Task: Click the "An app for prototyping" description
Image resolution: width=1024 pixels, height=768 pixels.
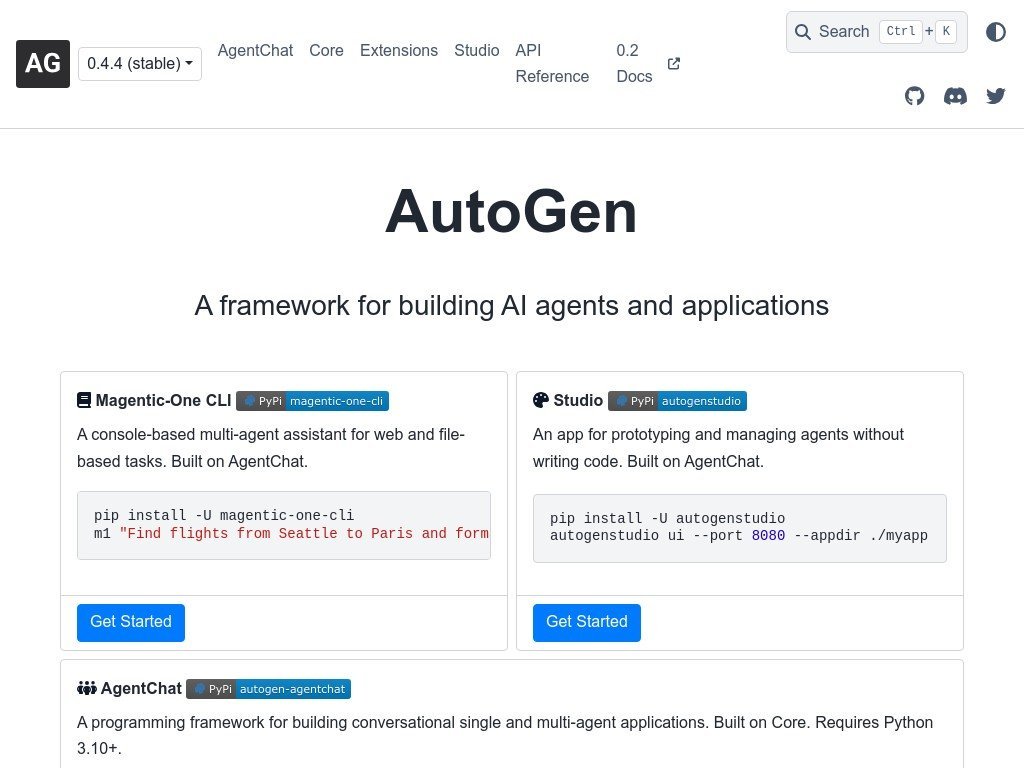Action: point(718,448)
